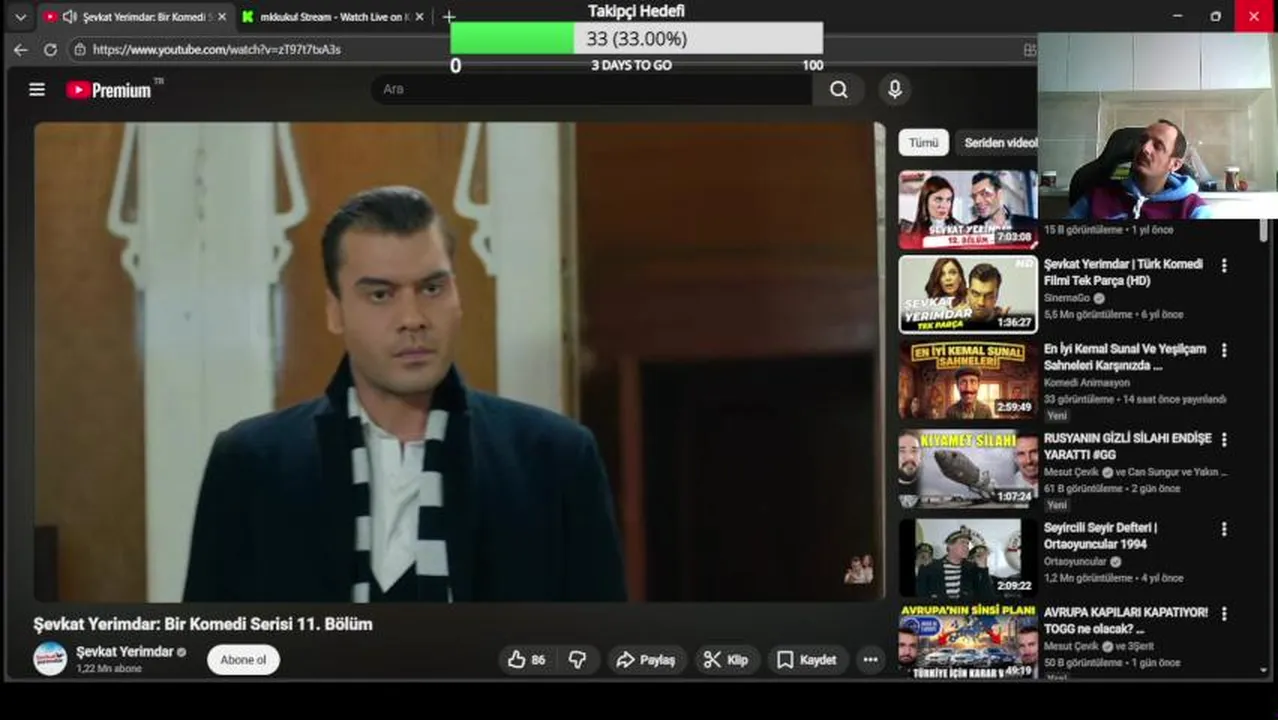Select the Tümü filter chip
This screenshot has height=720, width=1278.
923,143
